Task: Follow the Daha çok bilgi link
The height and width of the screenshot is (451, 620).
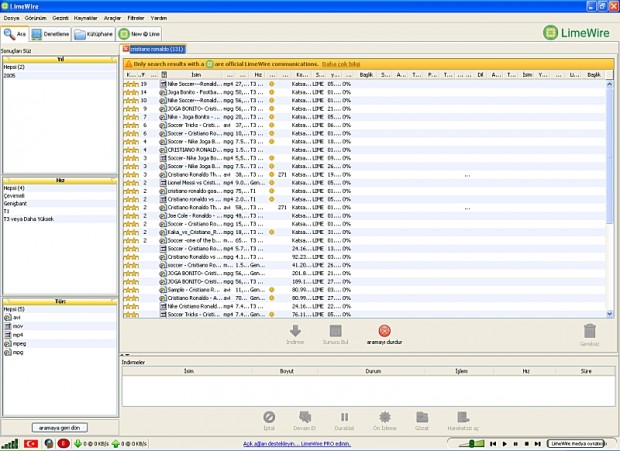Action: 341,64
